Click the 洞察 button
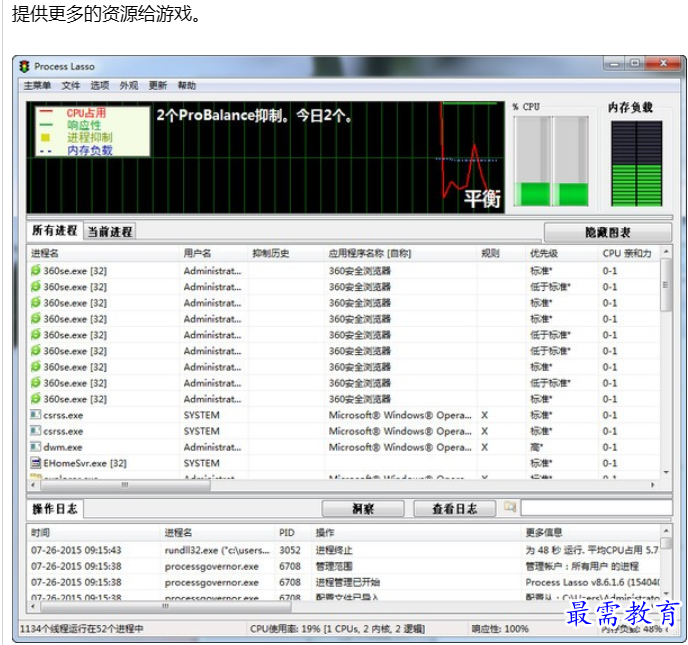Image resolution: width=688 pixels, height=645 pixels. (363, 509)
